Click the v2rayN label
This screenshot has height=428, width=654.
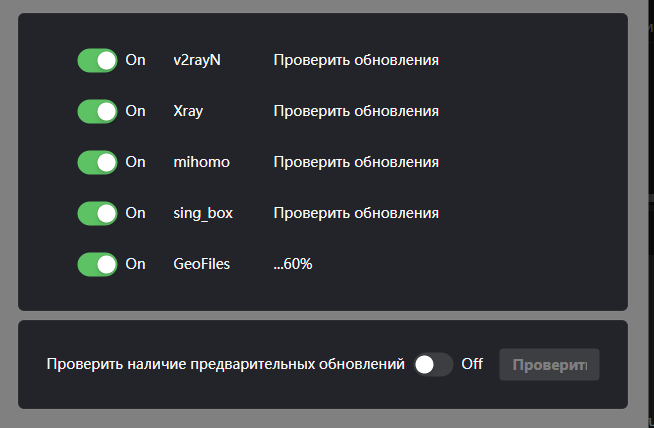click(x=197, y=60)
